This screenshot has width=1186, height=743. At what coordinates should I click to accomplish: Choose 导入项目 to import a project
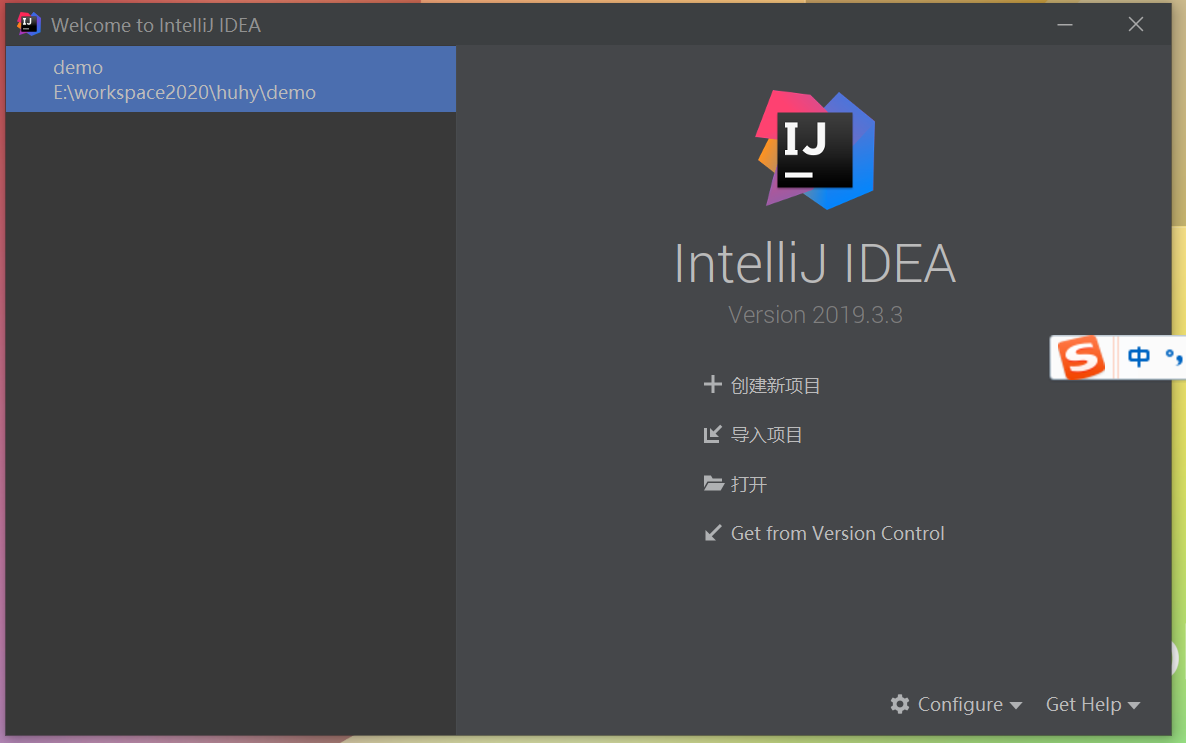point(766,435)
